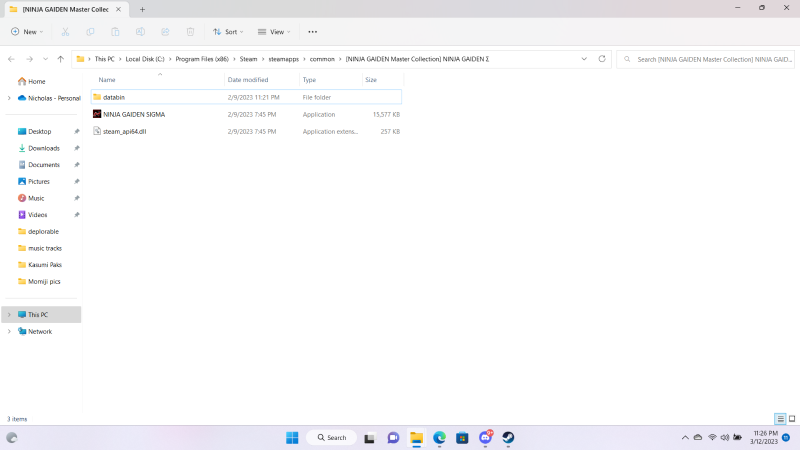Open the View options dropdown
800x450 pixels.
(x=274, y=32)
